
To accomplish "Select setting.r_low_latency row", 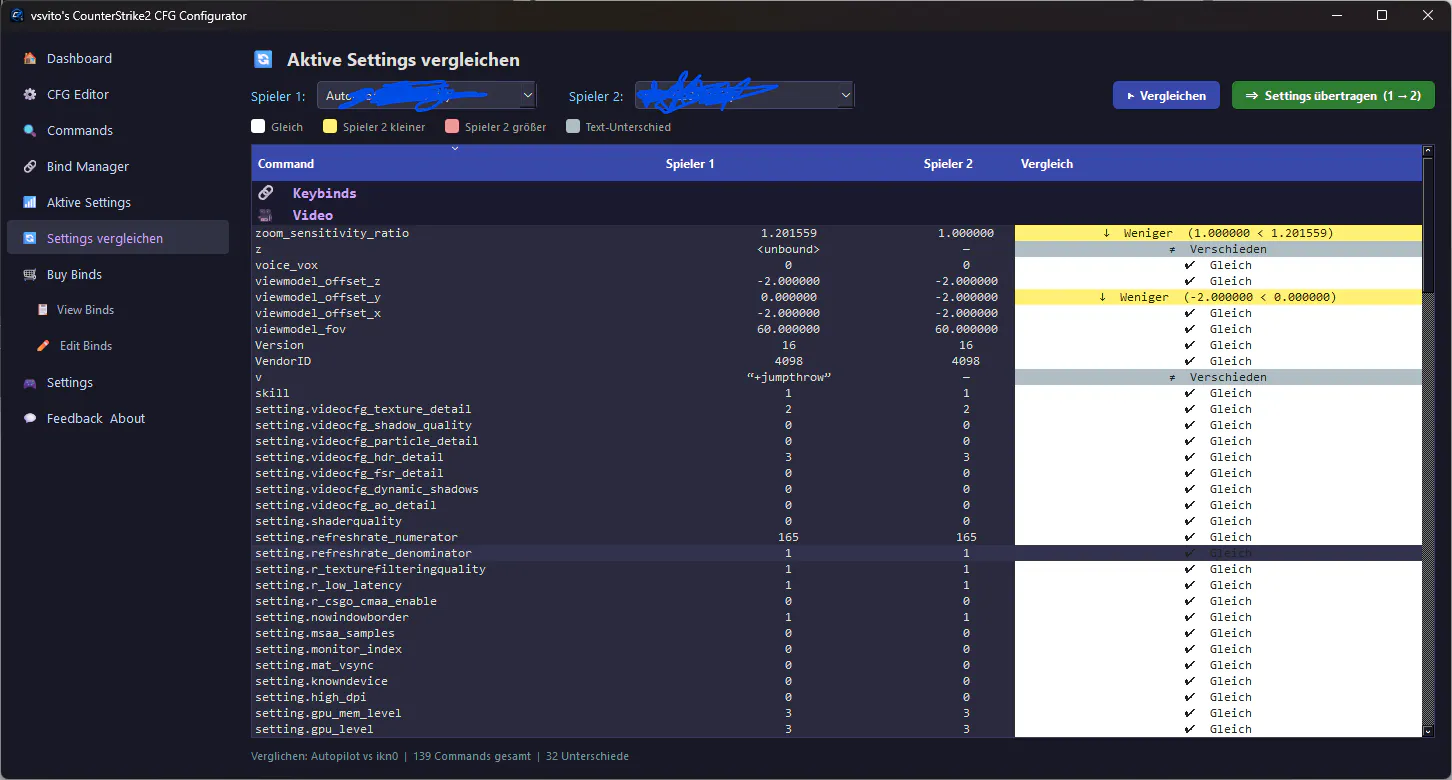I will click(x=836, y=585).
